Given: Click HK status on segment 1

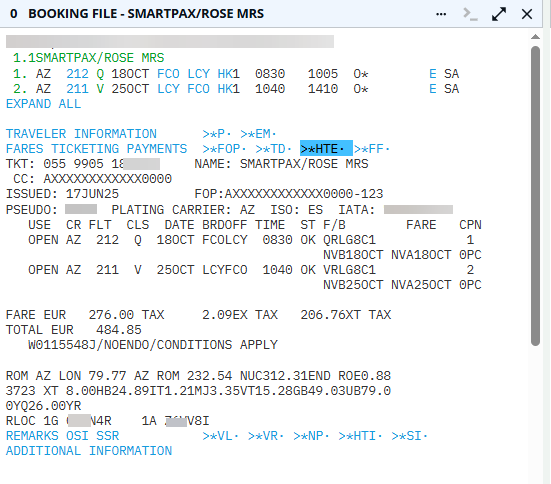Looking at the screenshot, I should click(x=225, y=74).
